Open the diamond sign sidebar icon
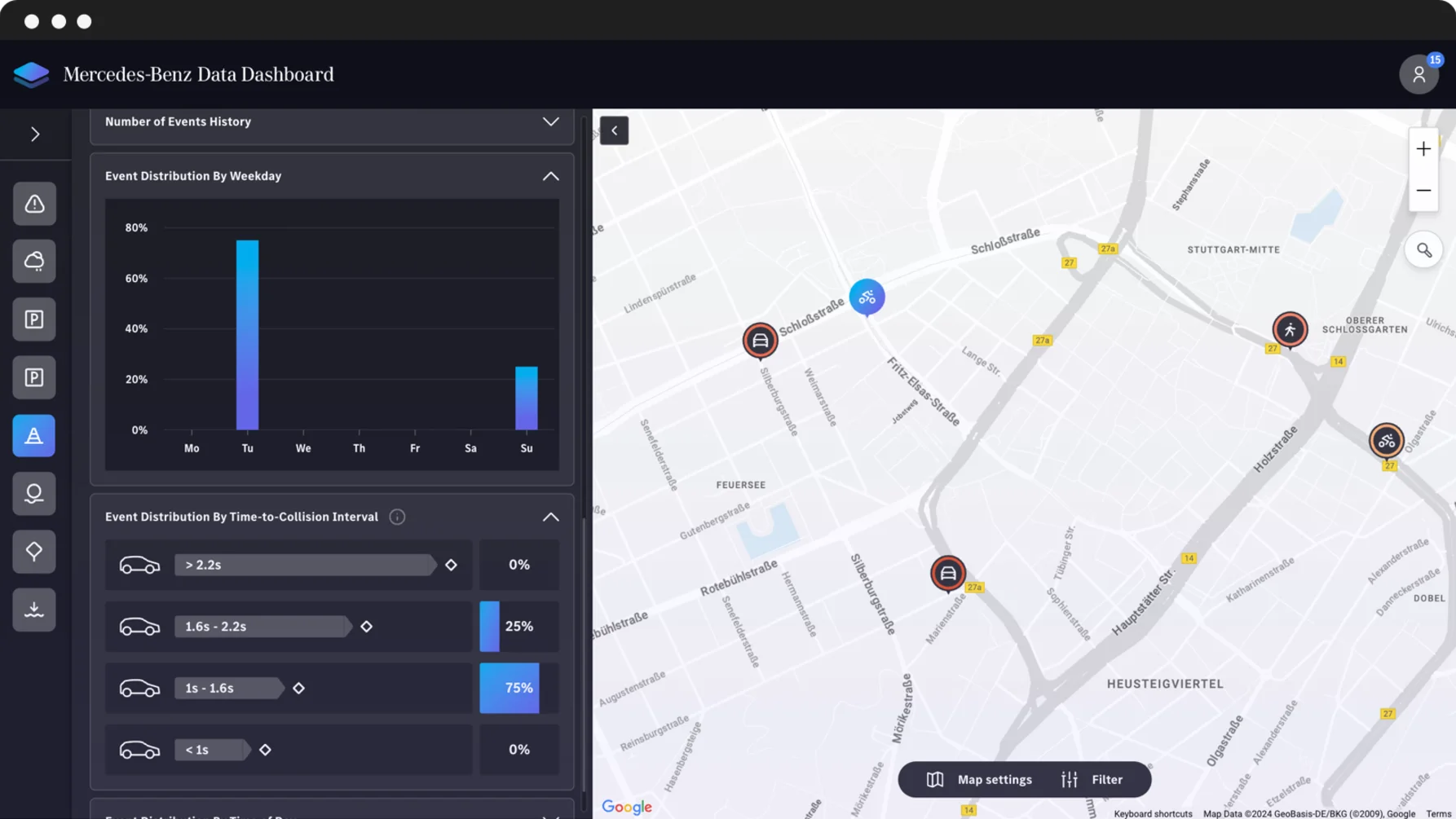Screen dimensions: 1456x819 (34, 552)
